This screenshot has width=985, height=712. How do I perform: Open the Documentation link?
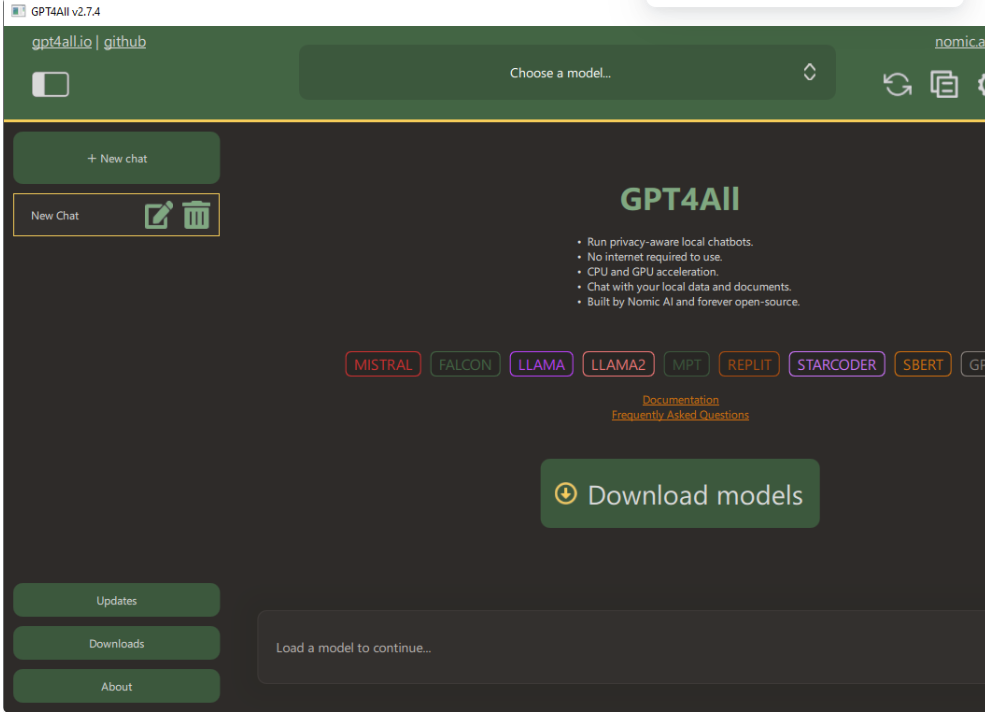pyautogui.click(x=680, y=400)
